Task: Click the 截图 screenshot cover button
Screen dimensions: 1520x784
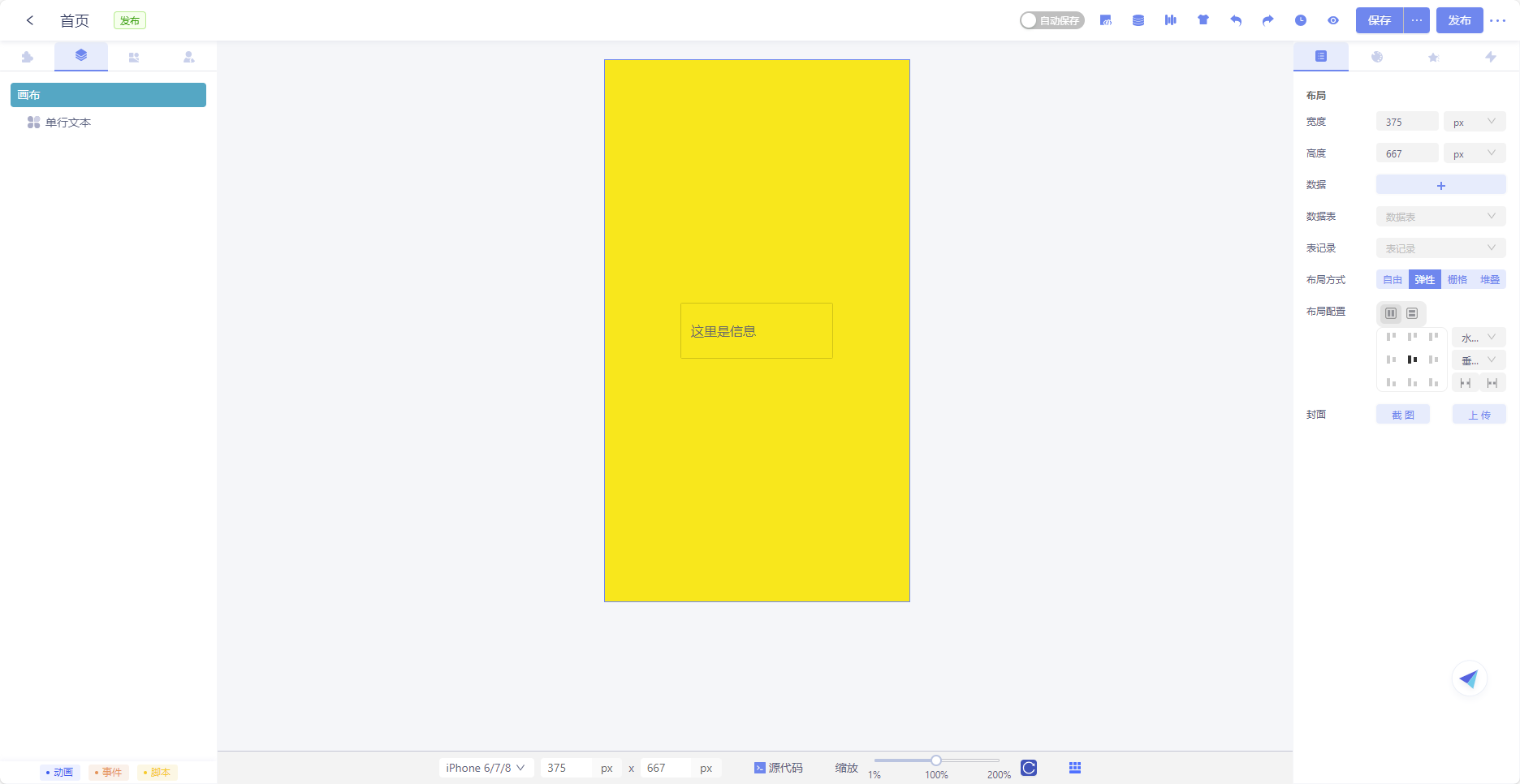Action: pyautogui.click(x=1403, y=415)
